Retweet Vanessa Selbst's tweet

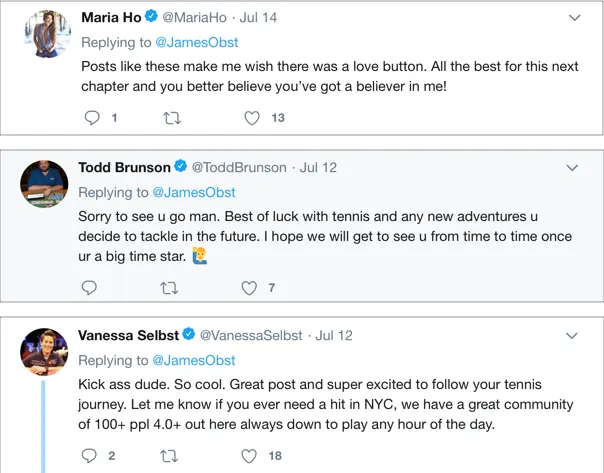point(169,456)
